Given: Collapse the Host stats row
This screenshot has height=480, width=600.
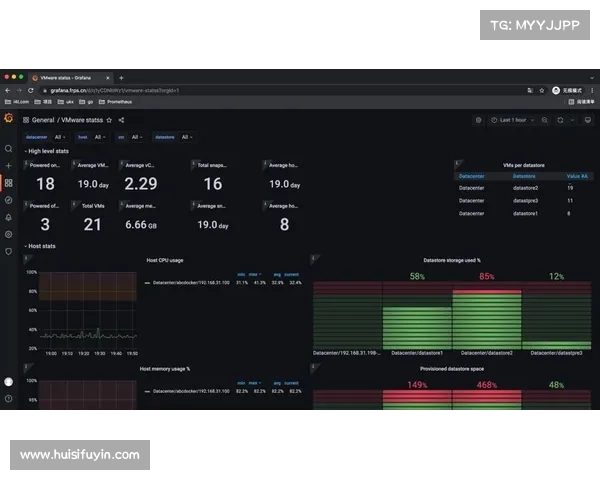Looking at the screenshot, I should [40, 246].
